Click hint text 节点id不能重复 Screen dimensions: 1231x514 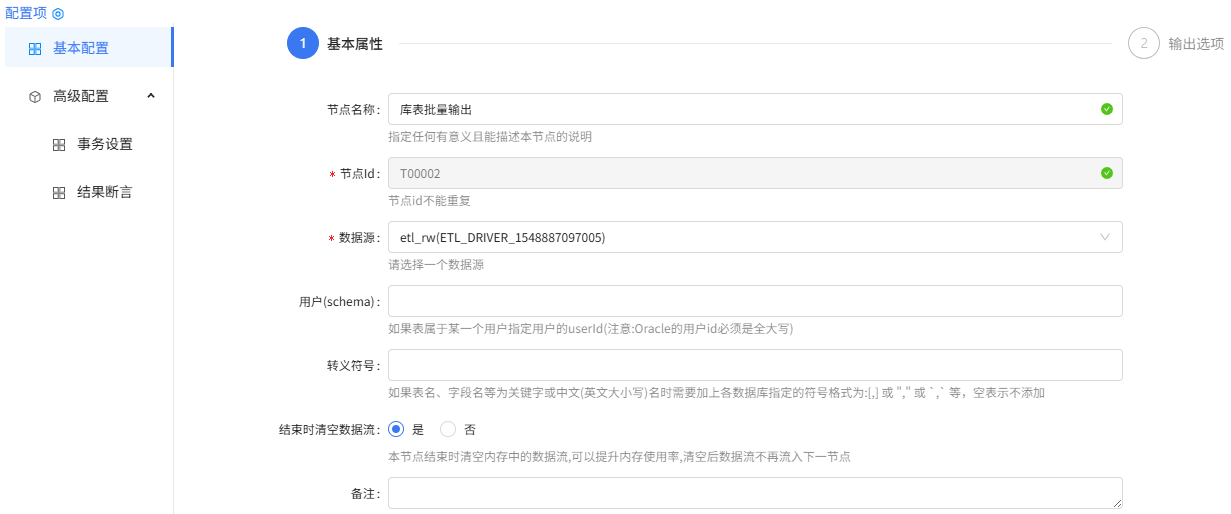tap(429, 201)
